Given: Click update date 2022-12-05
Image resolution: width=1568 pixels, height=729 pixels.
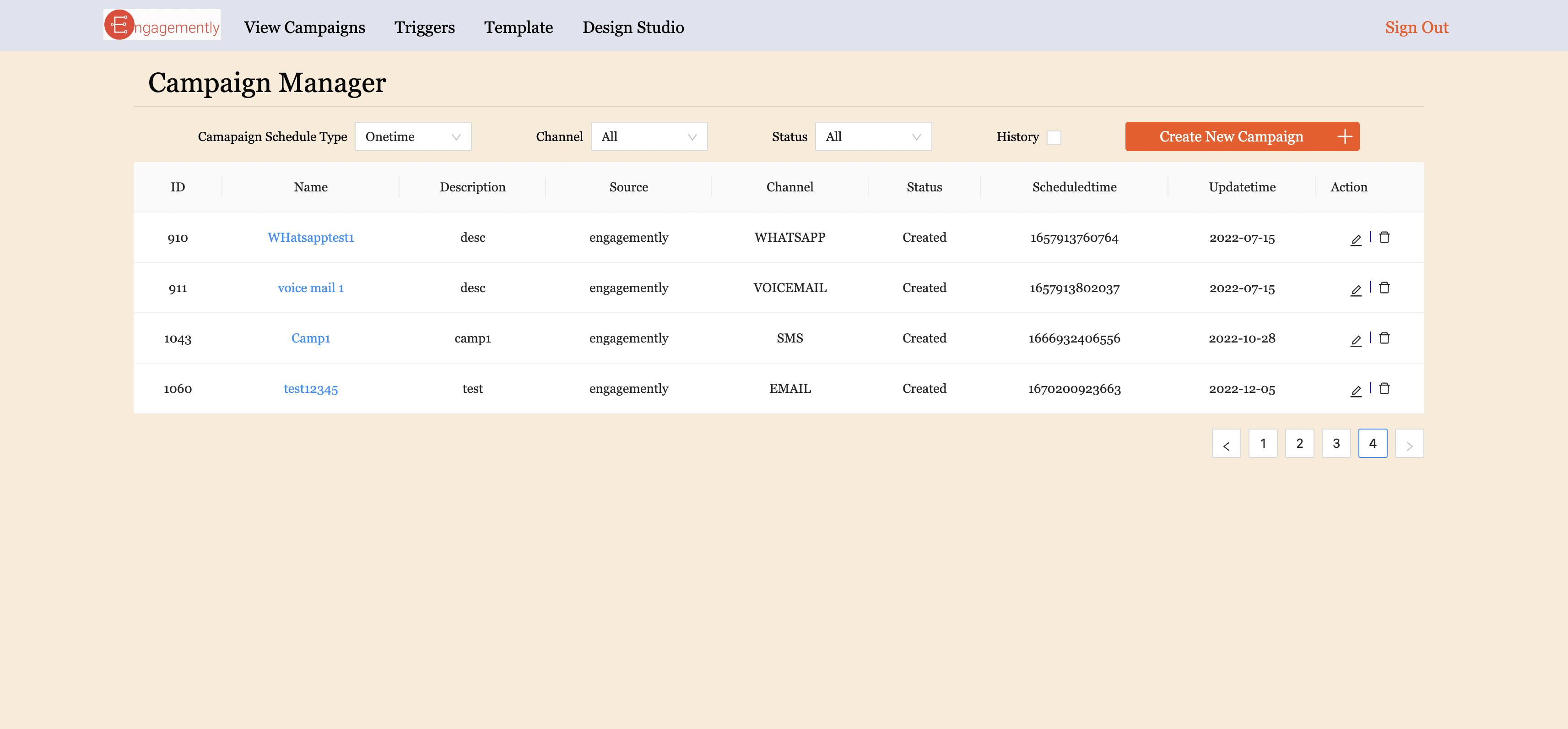Looking at the screenshot, I should pyautogui.click(x=1242, y=389).
